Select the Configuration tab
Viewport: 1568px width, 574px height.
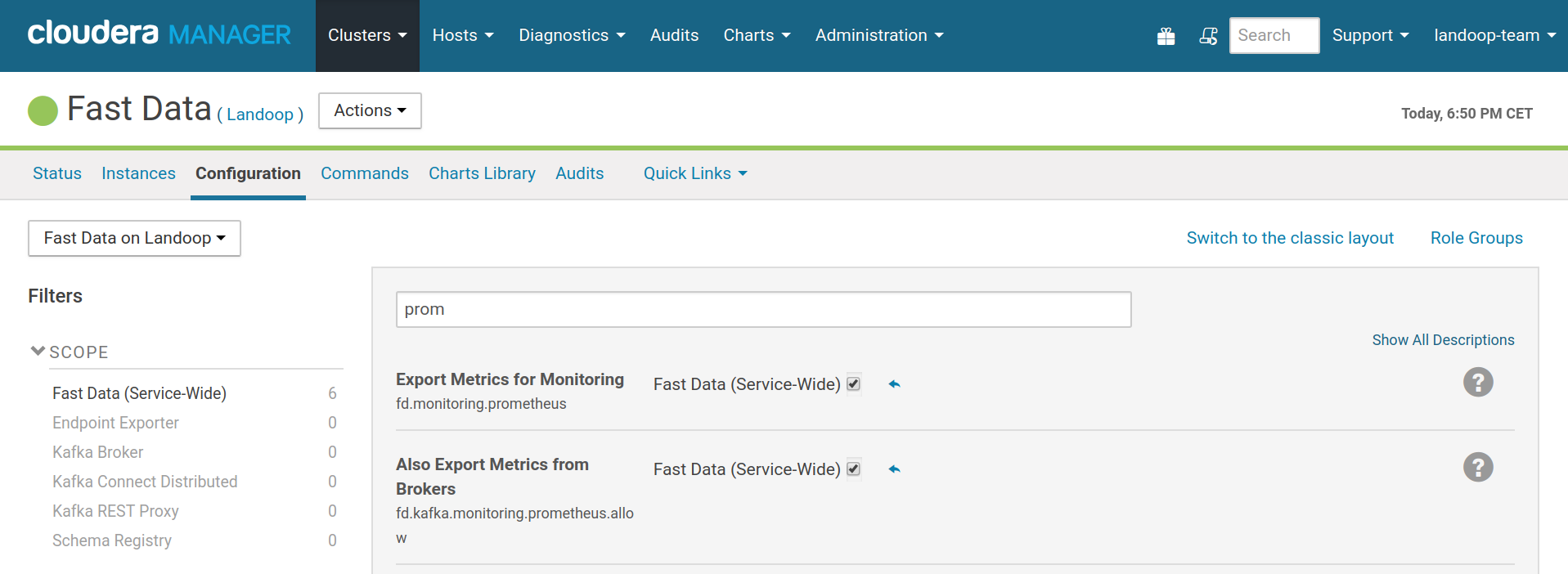click(x=248, y=173)
